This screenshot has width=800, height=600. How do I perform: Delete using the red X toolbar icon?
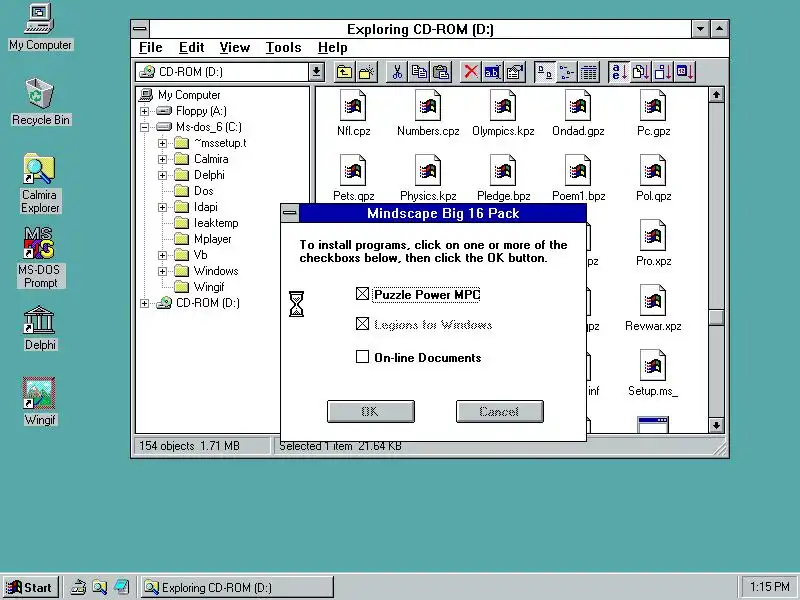(471, 72)
